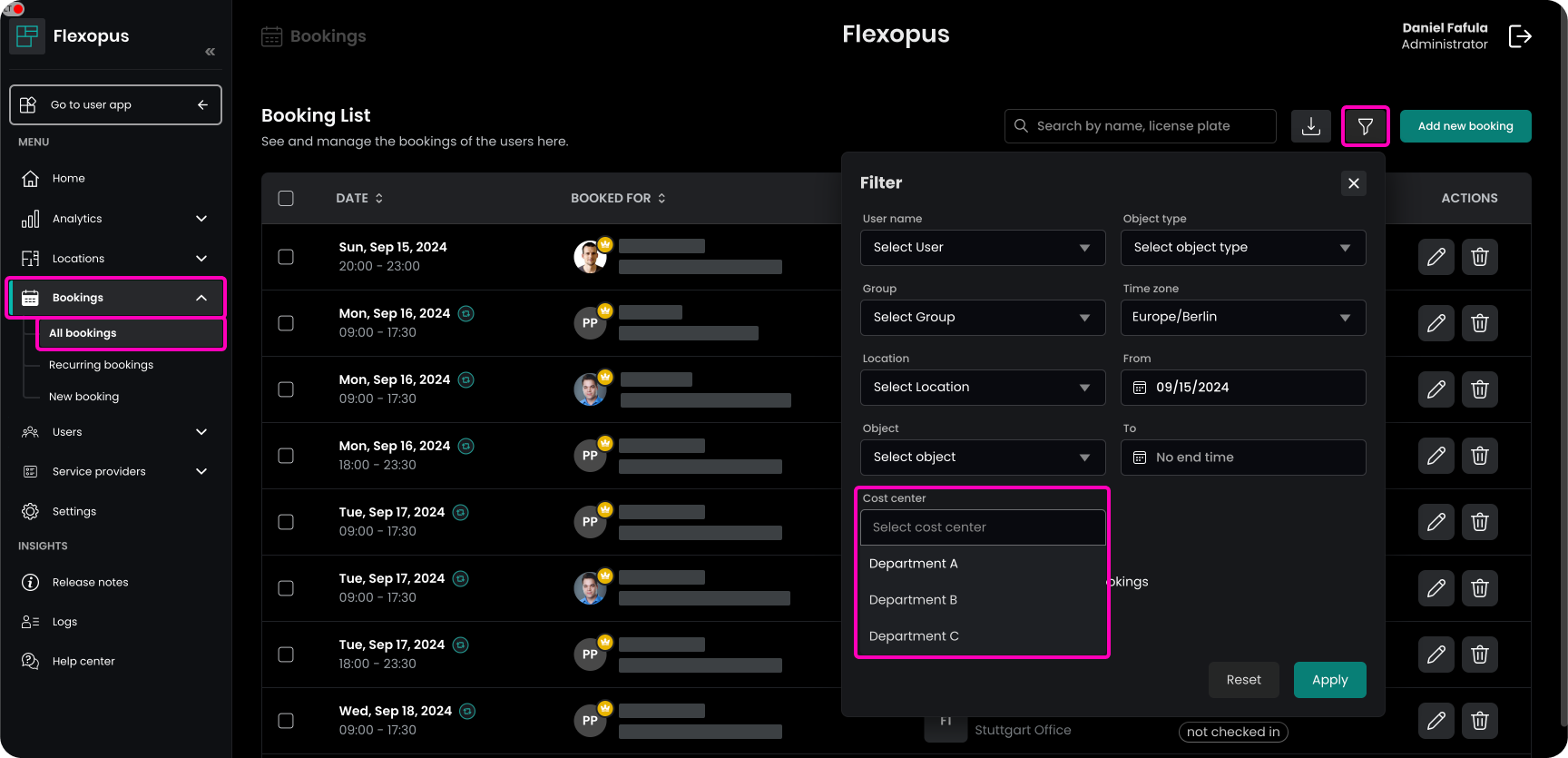
Task: Select the Wed, Sep 18 booking checkbox
Action: [286, 721]
